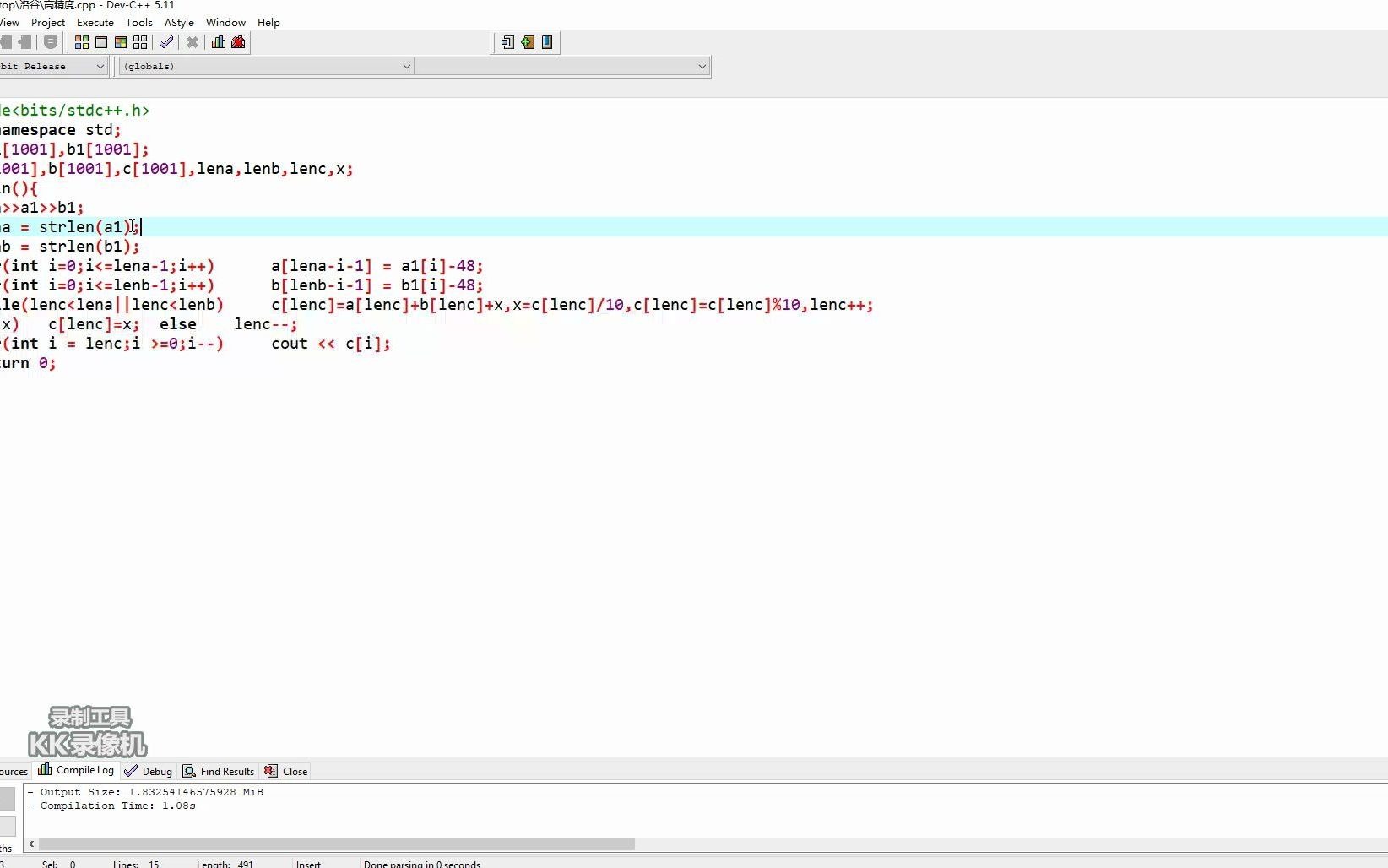Viewport: 1388px width, 868px height.
Task: Click the Compile toolbar icon
Action: click(x=82, y=43)
